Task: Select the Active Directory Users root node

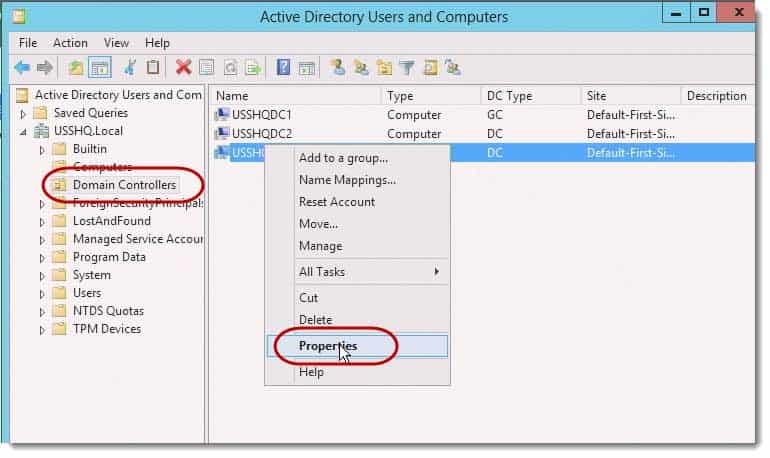Action: [118, 95]
